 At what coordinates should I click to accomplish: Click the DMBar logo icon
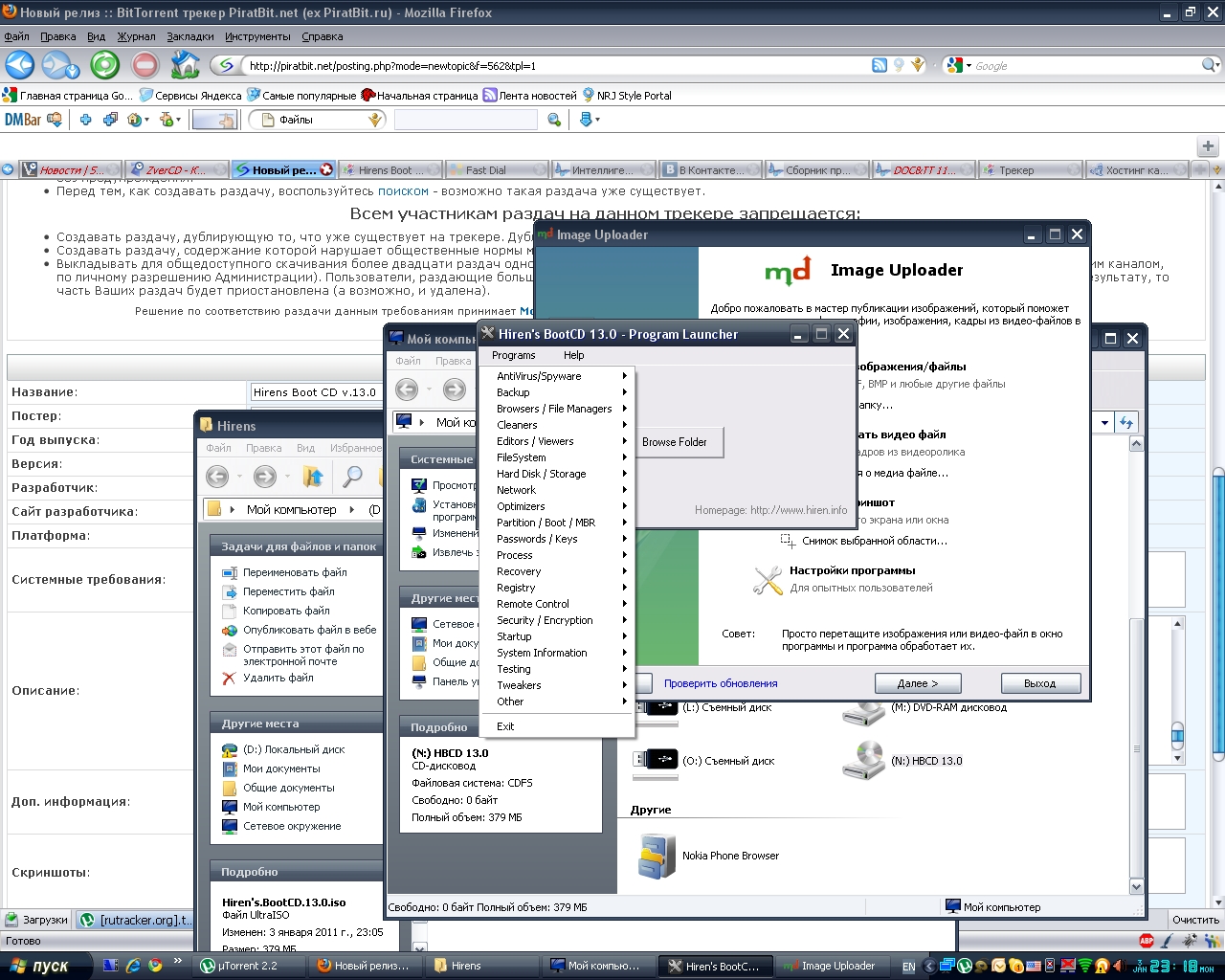pyautogui.click(x=23, y=120)
